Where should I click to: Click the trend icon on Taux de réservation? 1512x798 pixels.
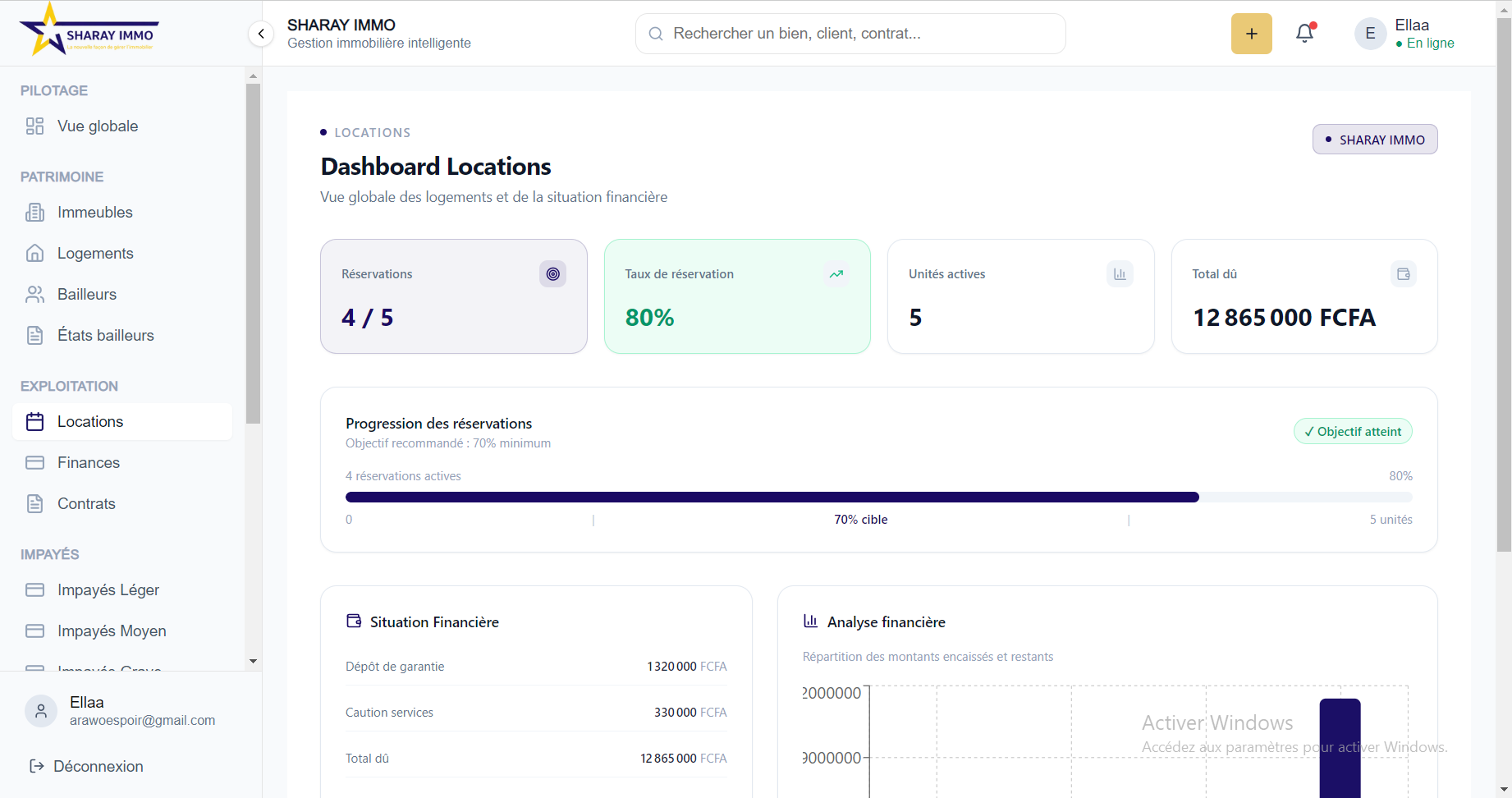tap(836, 274)
